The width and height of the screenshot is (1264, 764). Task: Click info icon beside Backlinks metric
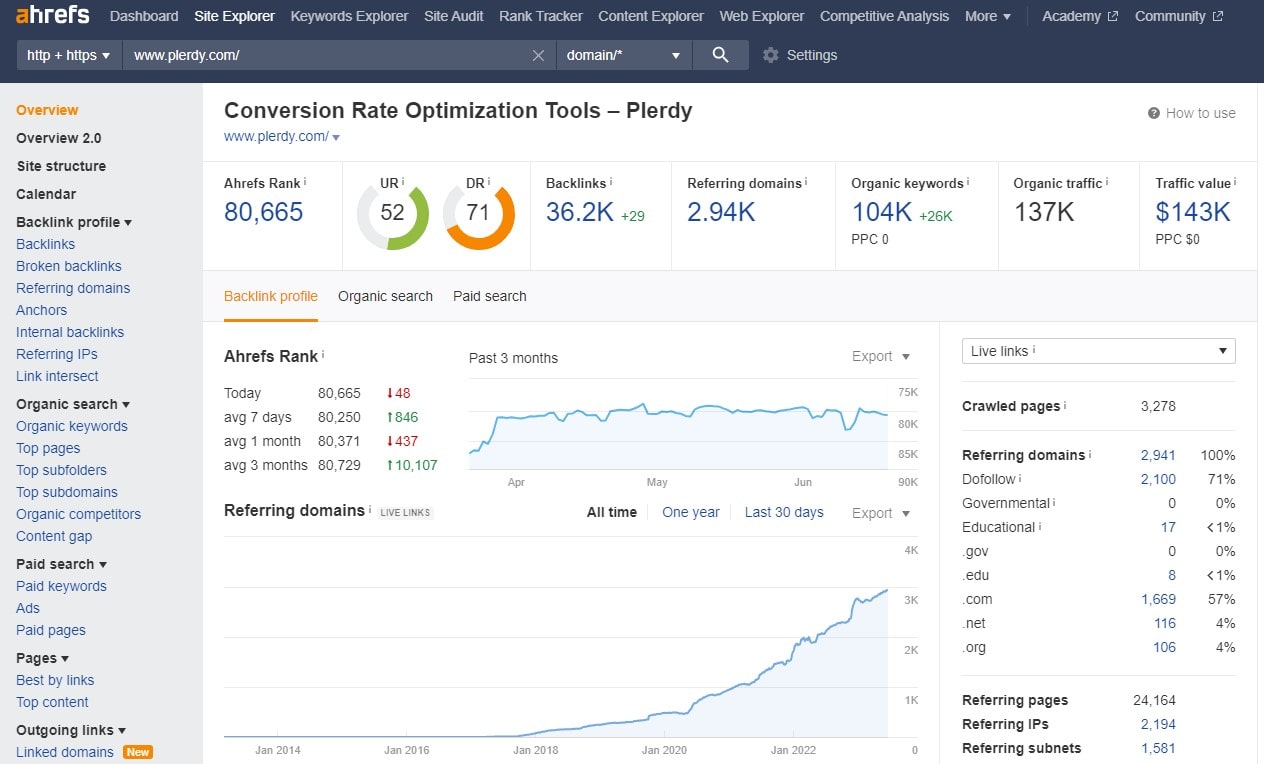(x=610, y=182)
